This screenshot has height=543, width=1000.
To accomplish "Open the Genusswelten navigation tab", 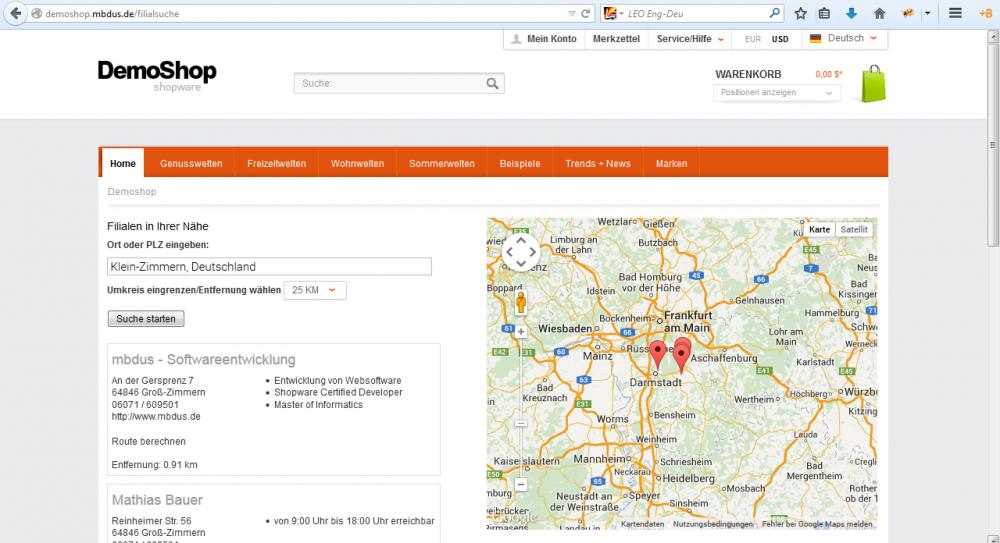I will point(191,163).
